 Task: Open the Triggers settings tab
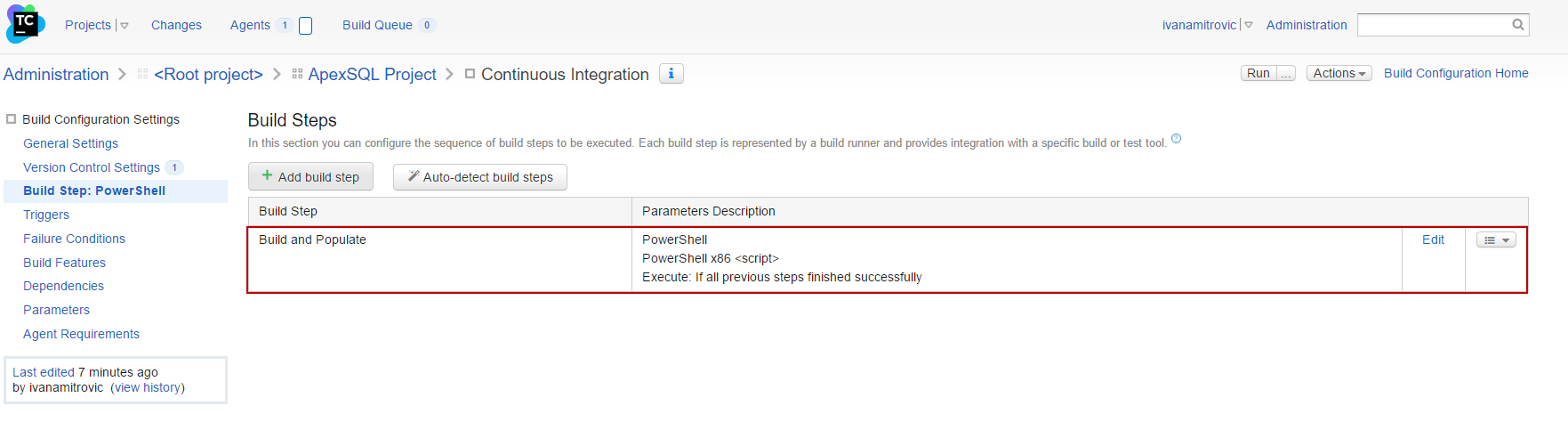46,215
